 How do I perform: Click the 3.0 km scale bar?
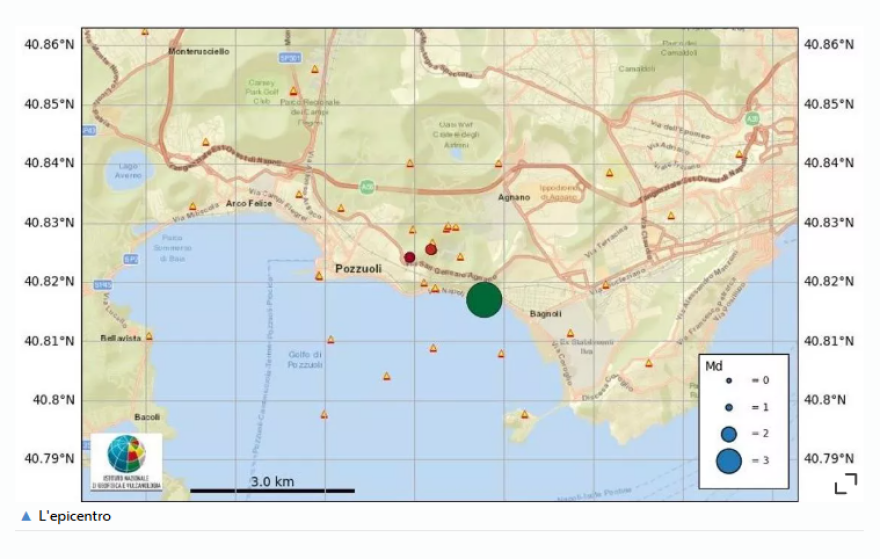[272, 489]
